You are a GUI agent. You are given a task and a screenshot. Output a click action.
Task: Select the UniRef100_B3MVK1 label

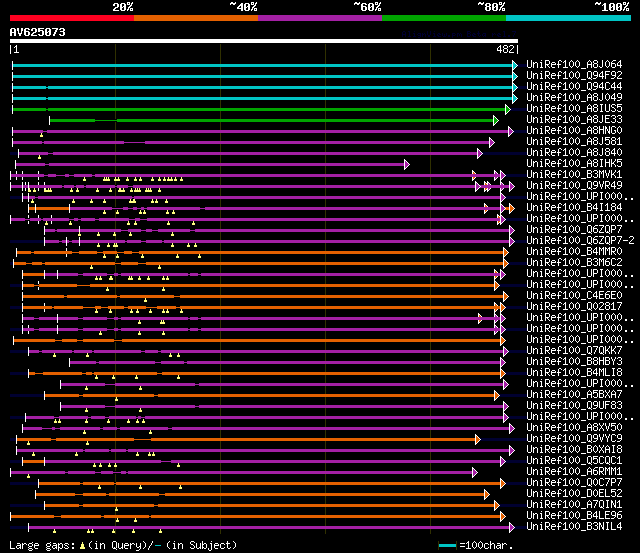click(574, 175)
